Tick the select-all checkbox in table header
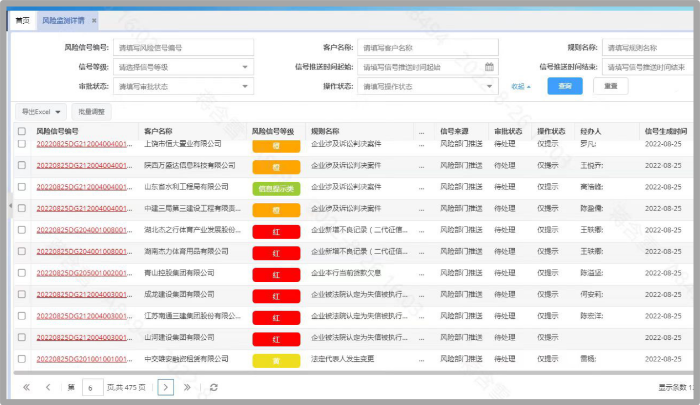 click(22, 131)
